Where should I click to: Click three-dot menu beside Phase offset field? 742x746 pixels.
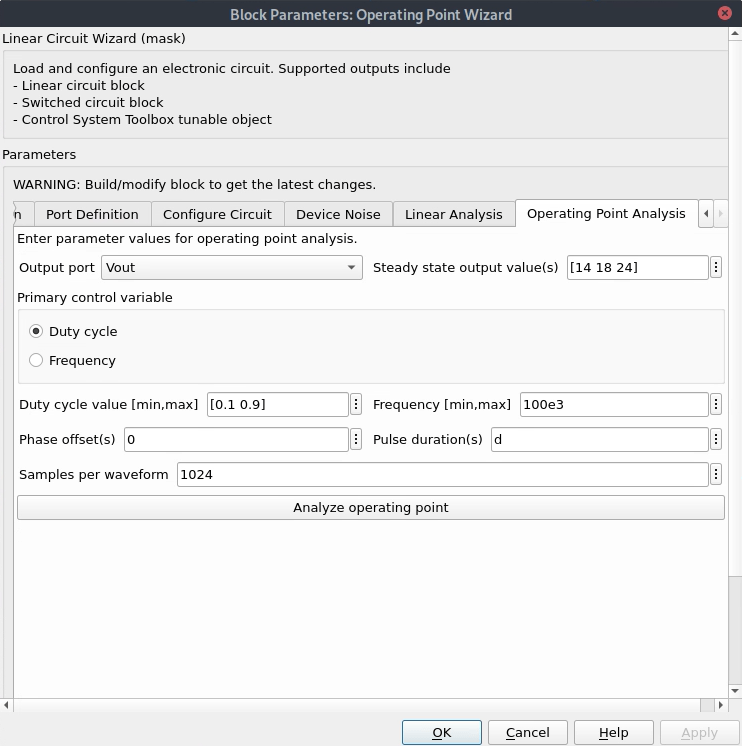pyautogui.click(x=356, y=439)
